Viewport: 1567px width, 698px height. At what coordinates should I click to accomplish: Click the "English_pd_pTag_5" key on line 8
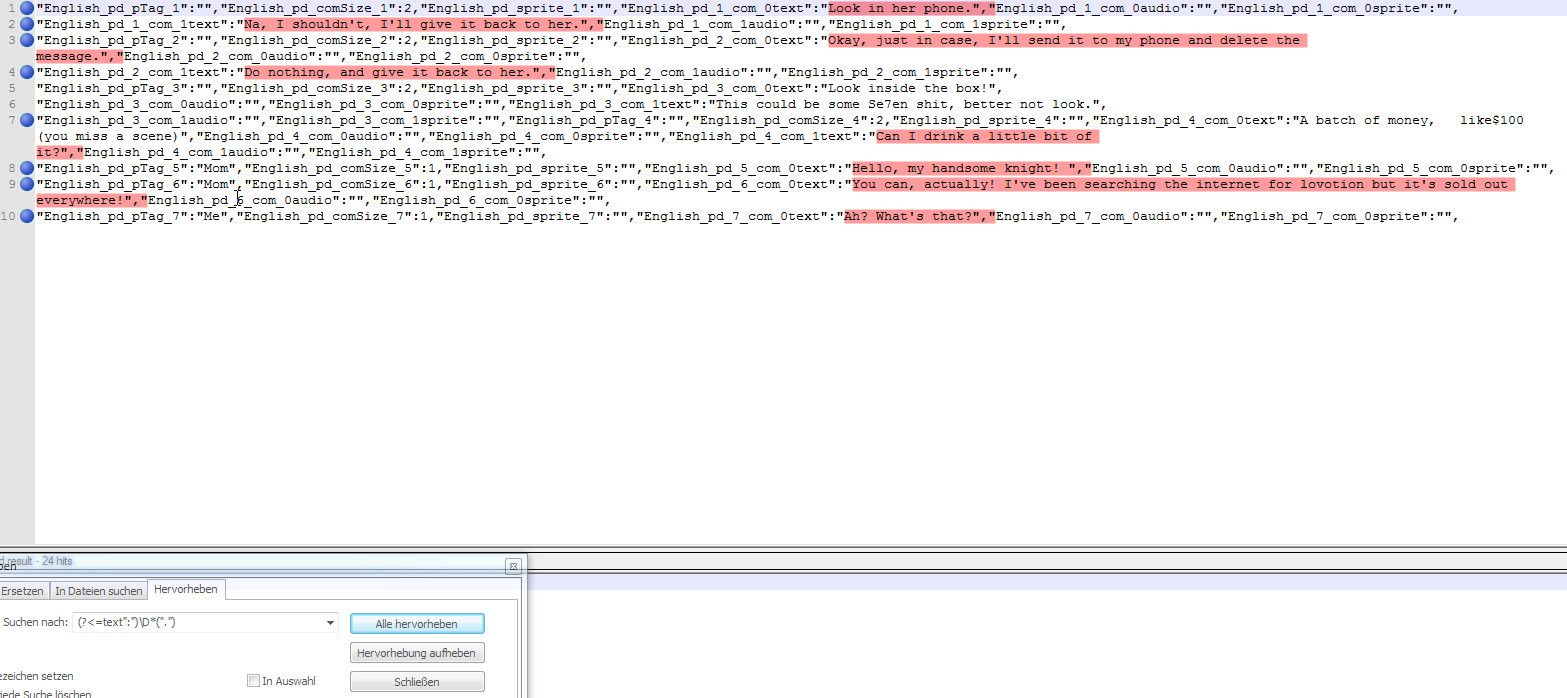tap(114, 168)
